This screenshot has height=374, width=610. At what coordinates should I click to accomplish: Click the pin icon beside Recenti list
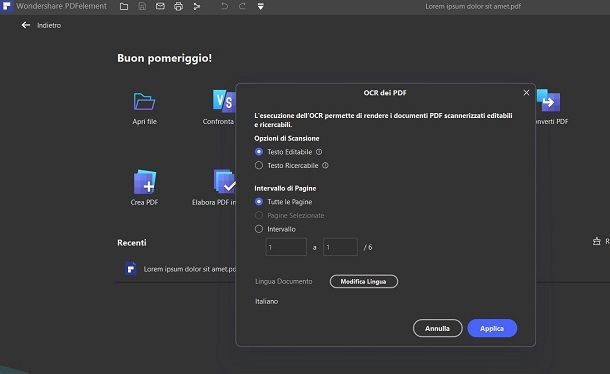pyautogui.click(x=596, y=242)
